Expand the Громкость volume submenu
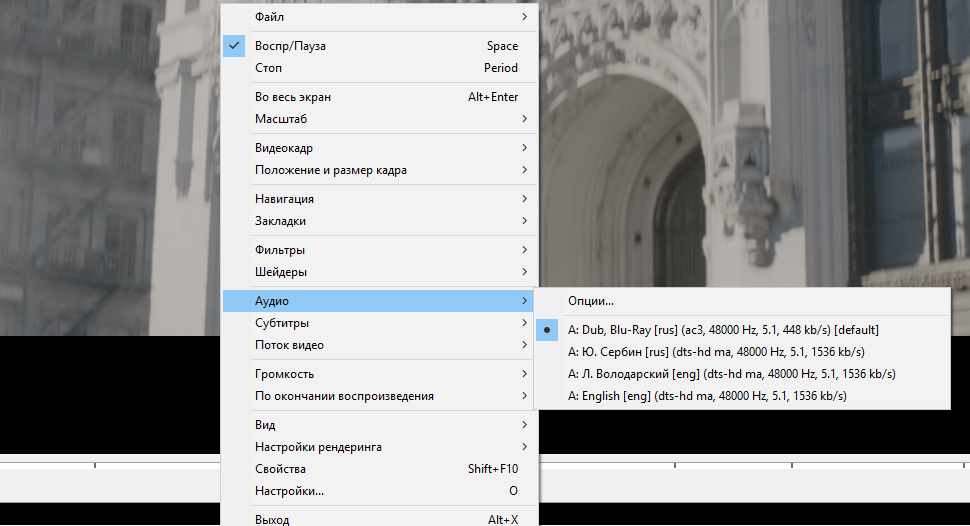 (284, 374)
